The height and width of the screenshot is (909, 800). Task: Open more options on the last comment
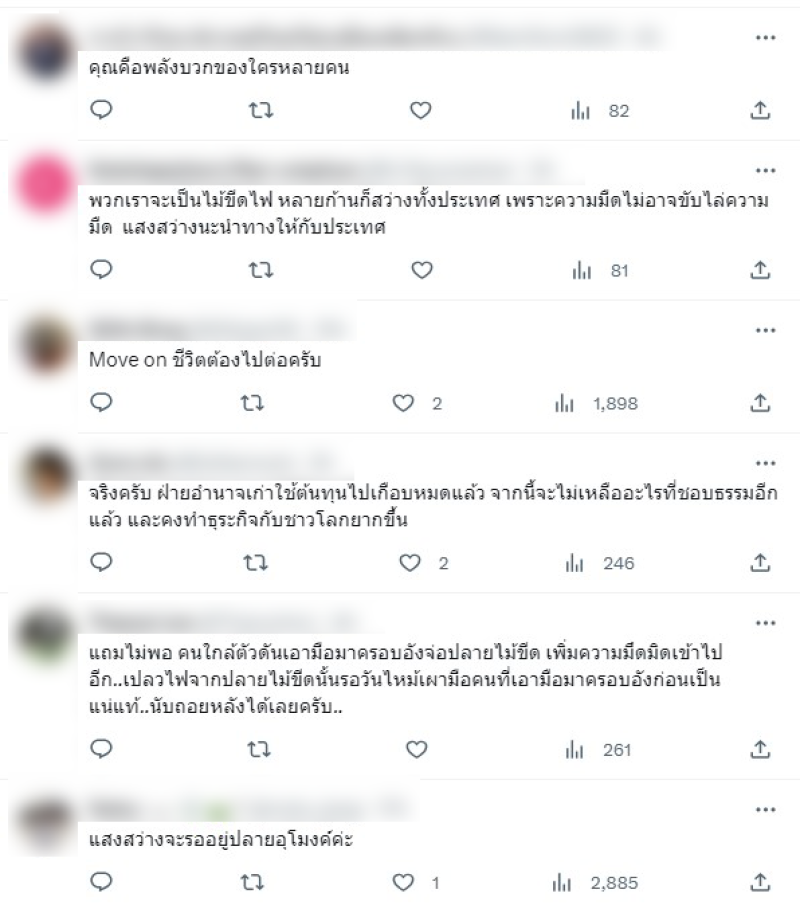[x=766, y=809]
